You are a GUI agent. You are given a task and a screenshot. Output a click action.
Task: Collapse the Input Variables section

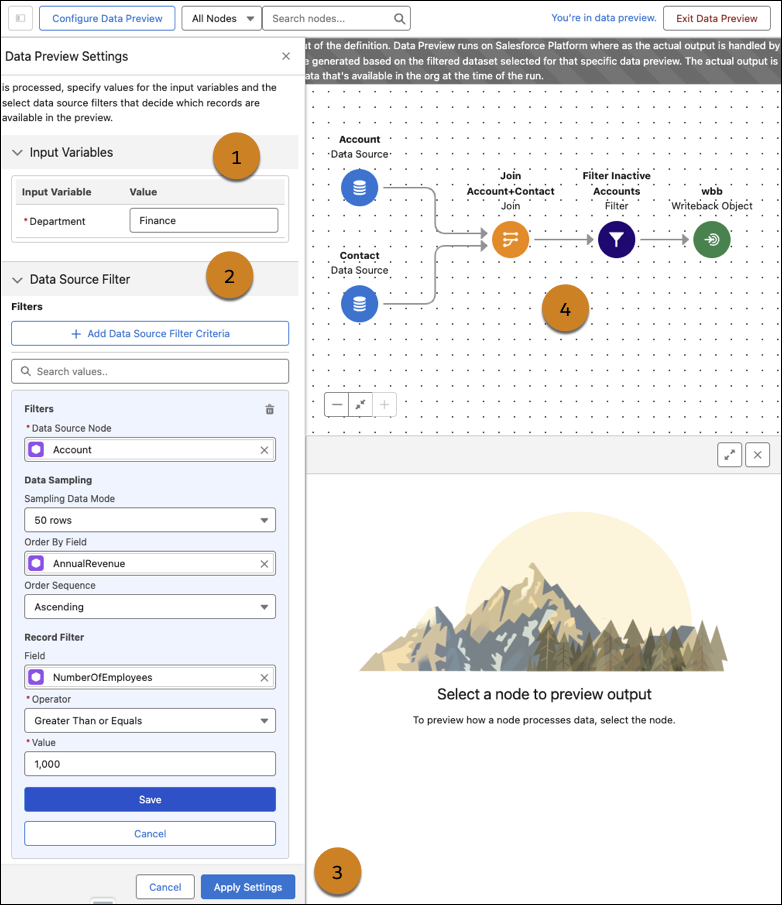(x=18, y=152)
